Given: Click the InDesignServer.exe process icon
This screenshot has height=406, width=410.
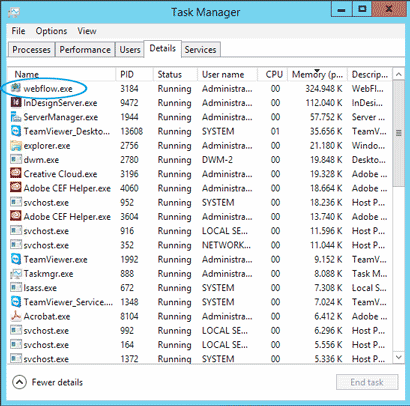Looking at the screenshot, I should click(16, 102).
